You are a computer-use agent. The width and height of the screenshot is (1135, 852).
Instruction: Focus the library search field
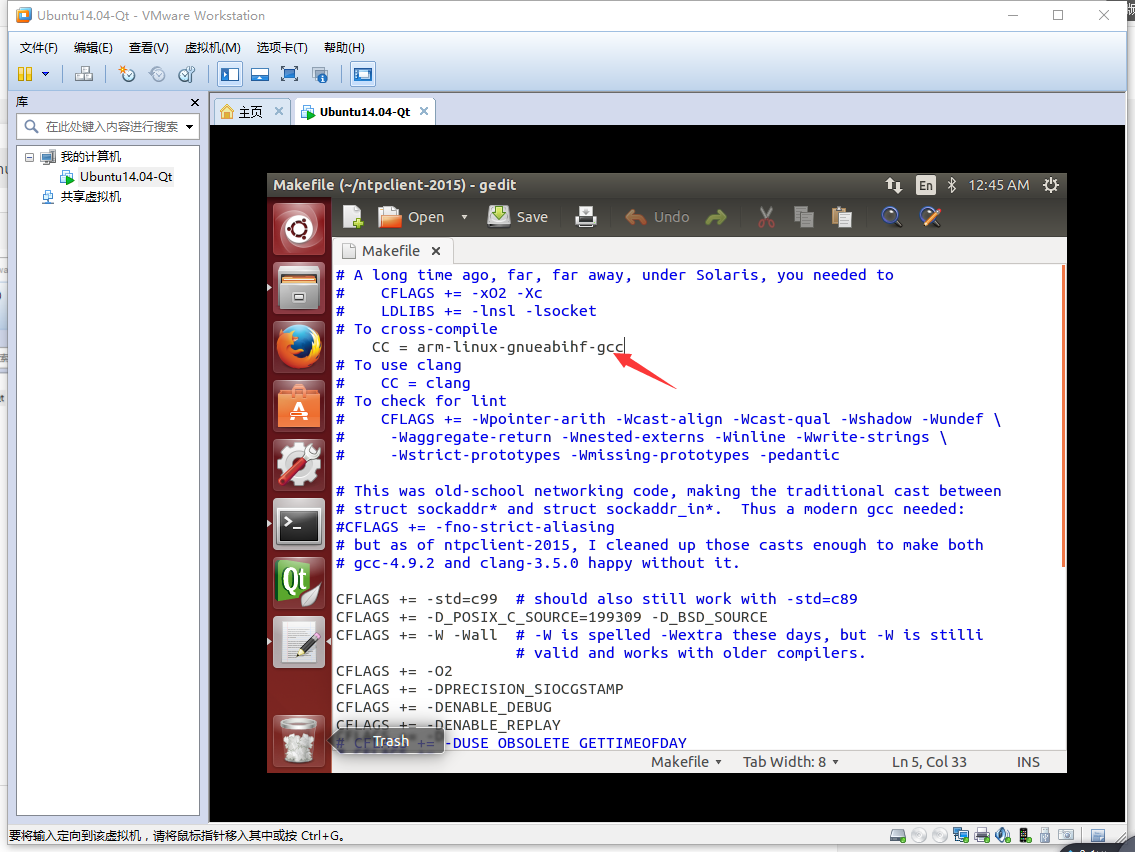[x=107, y=127]
